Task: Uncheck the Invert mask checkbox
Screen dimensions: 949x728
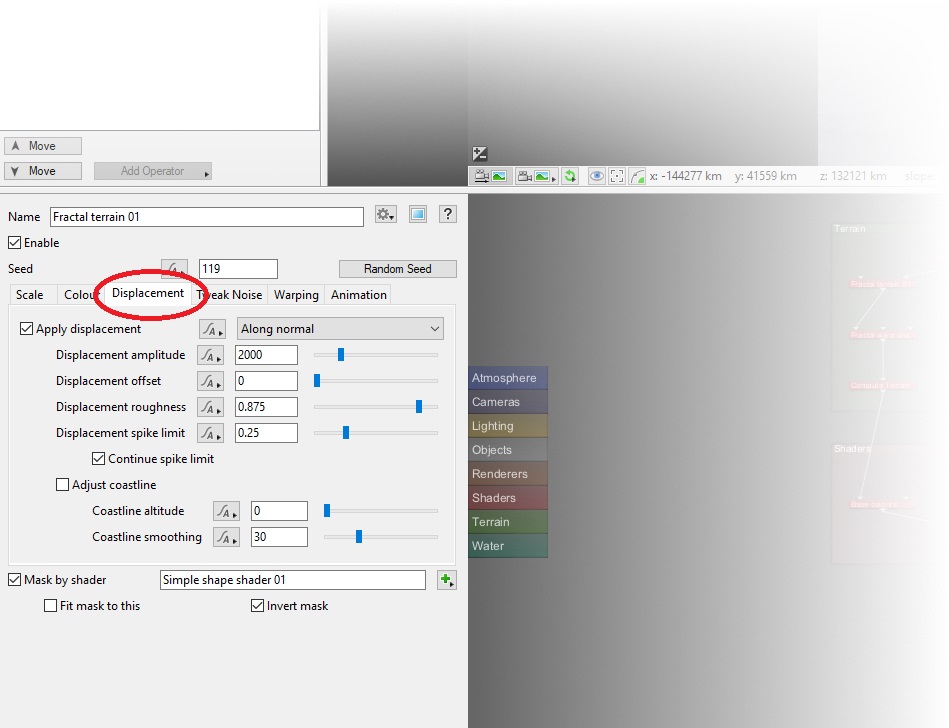Action: point(258,606)
